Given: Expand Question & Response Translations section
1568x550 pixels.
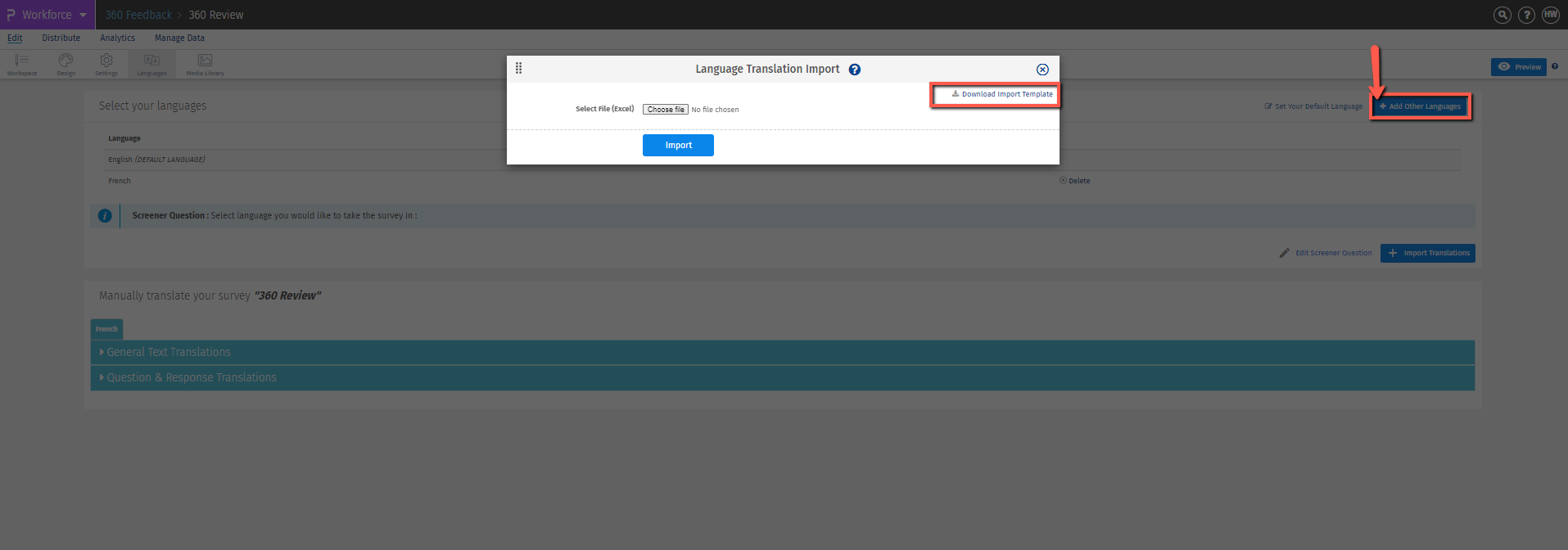Looking at the screenshot, I should tap(782, 377).
